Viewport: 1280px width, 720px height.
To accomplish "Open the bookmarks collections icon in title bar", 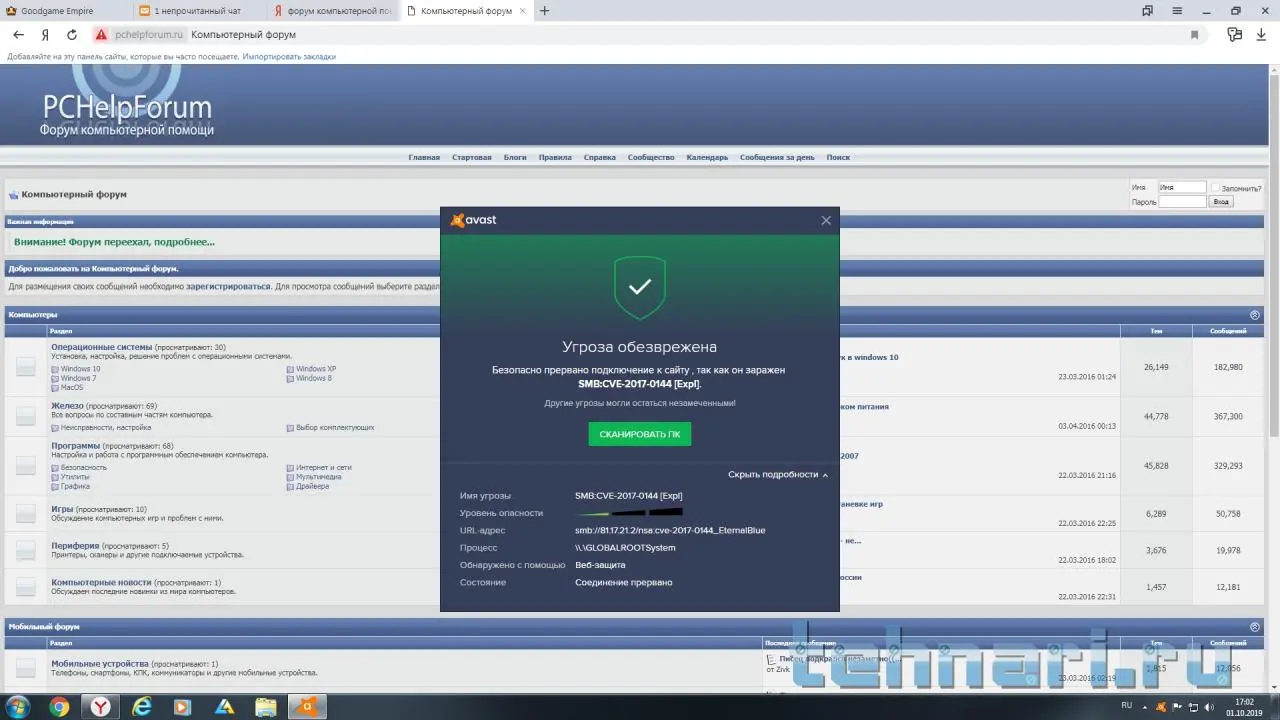I will pyautogui.click(x=1147, y=11).
